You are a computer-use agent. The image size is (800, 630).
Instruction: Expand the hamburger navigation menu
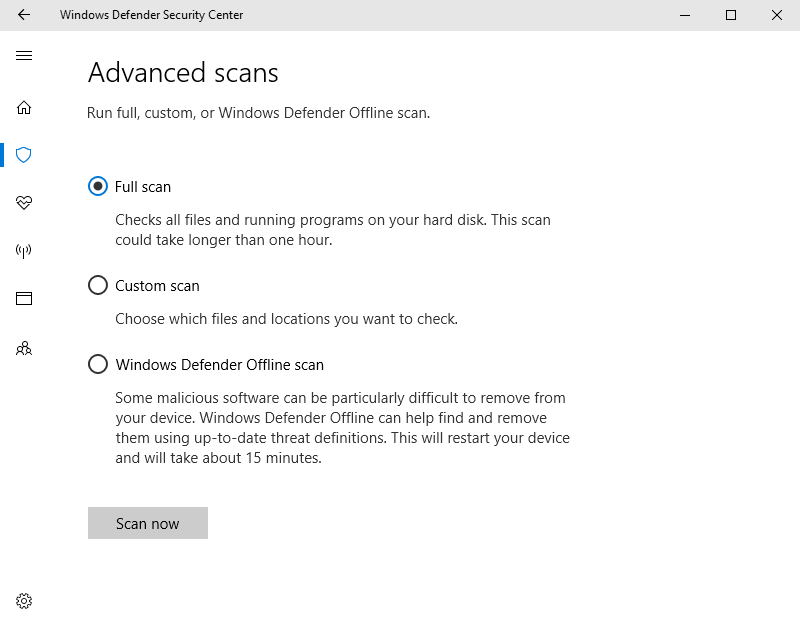pyautogui.click(x=24, y=56)
